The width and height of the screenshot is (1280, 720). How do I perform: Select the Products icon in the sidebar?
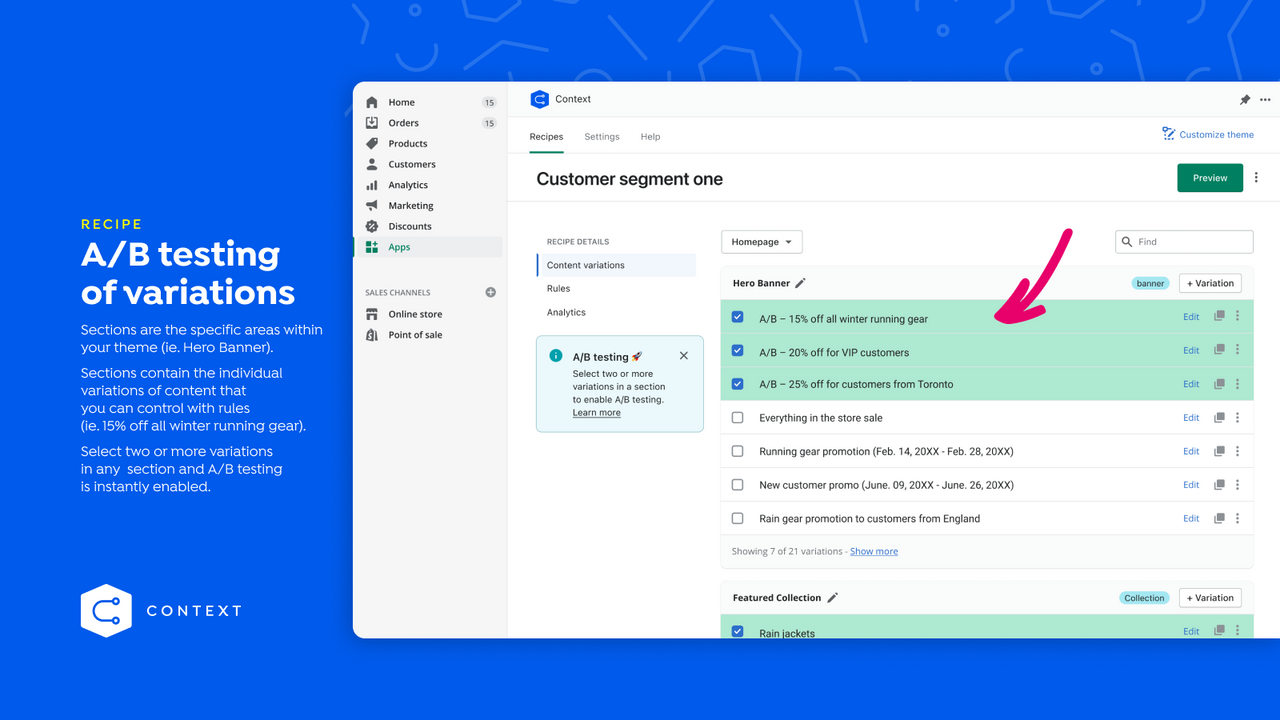(x=373, y=143)
